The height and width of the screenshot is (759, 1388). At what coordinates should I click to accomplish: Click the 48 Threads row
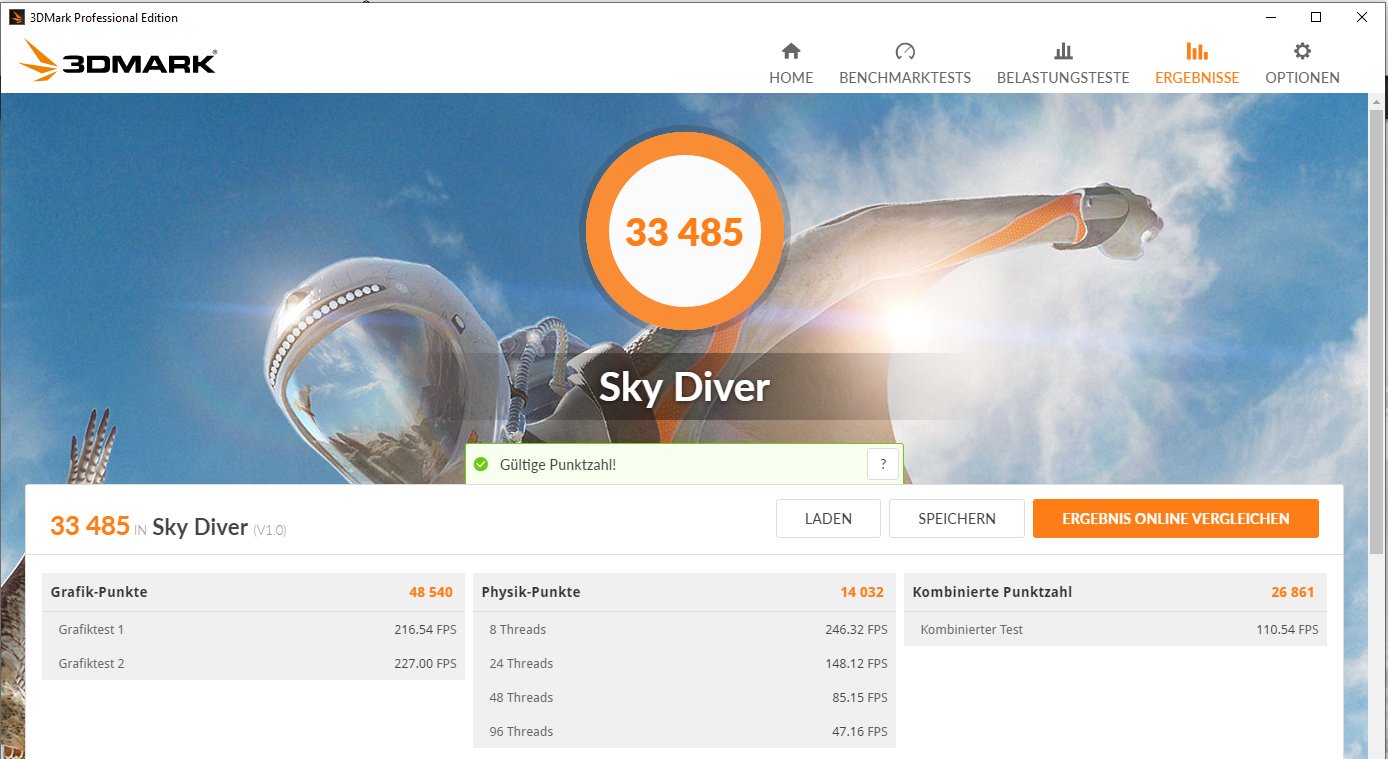pos(684,698)
